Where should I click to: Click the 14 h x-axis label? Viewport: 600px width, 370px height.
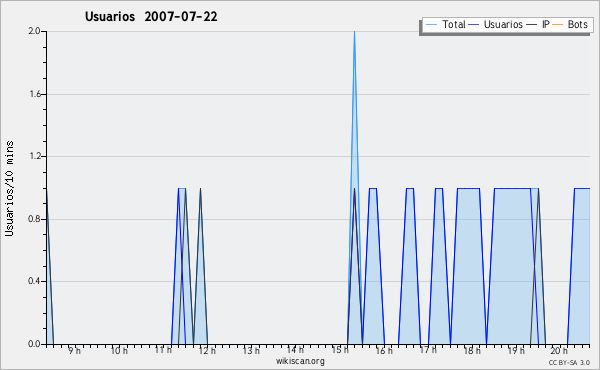(x=295, y=350)
